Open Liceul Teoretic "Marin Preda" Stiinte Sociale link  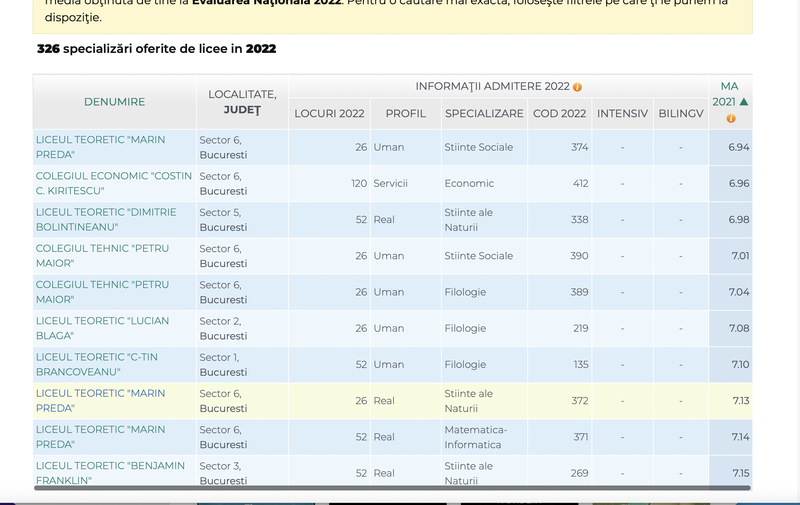100,147
